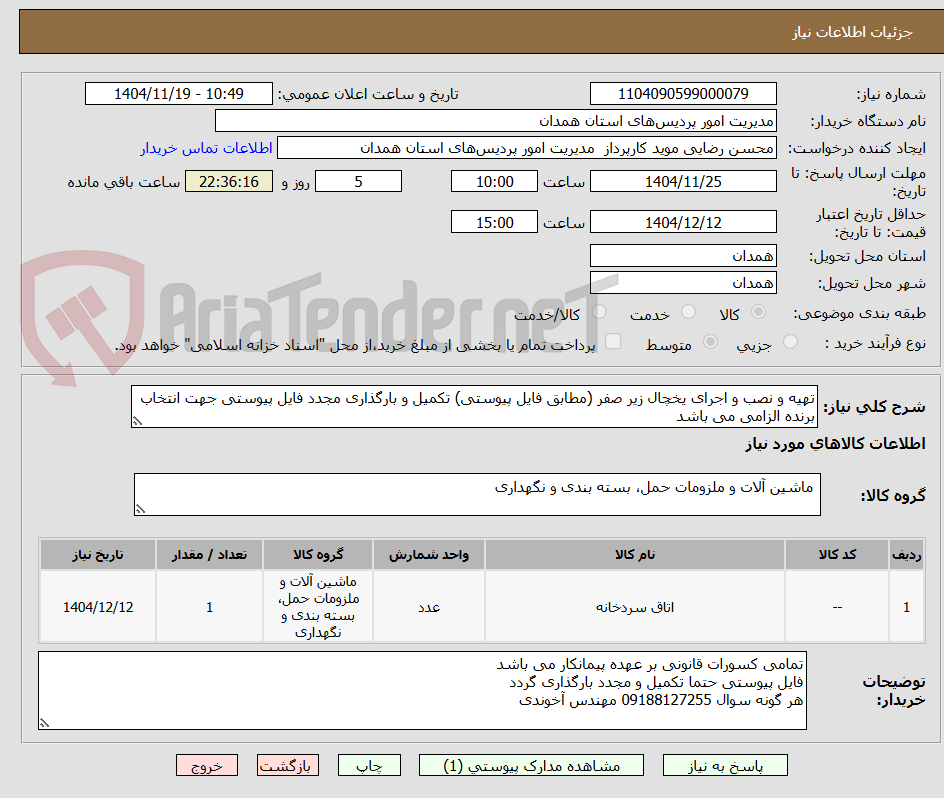Select the 'کالا/خدمت' radio button

(x=599, y=312)
